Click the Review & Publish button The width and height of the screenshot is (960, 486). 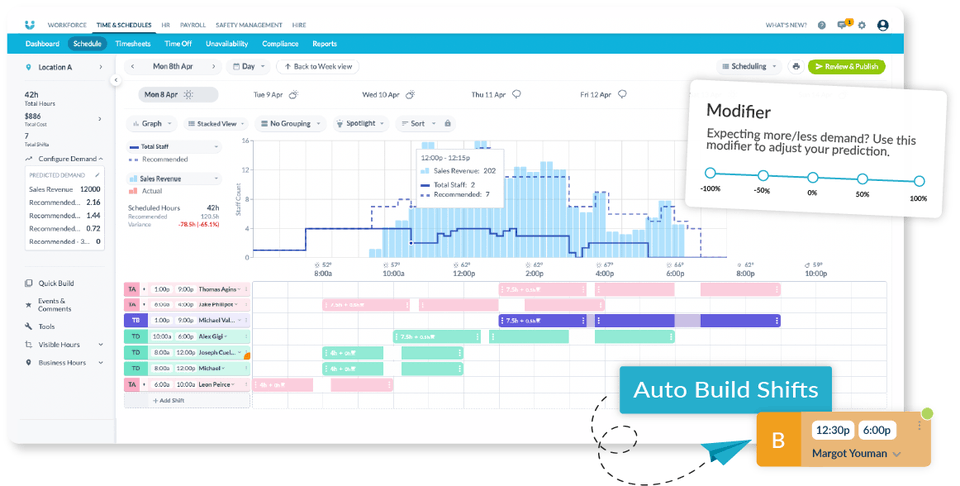846,67
